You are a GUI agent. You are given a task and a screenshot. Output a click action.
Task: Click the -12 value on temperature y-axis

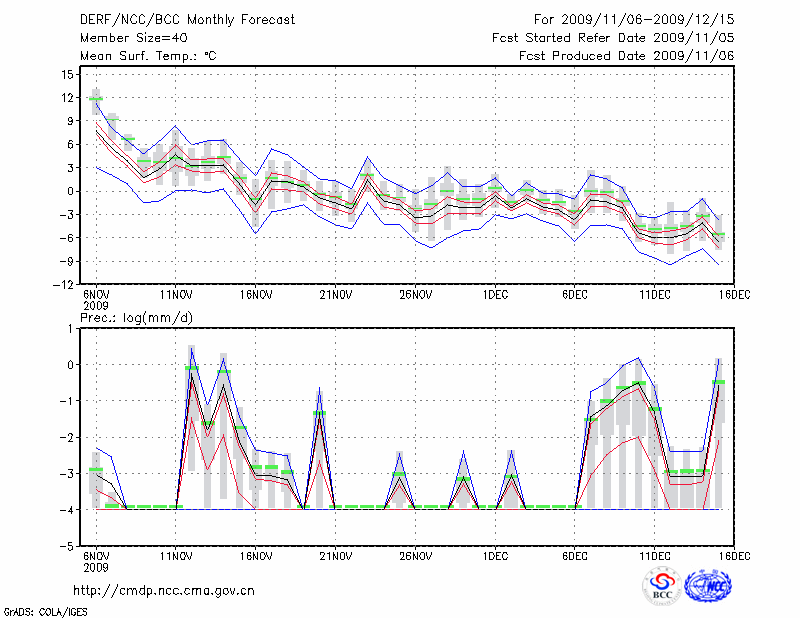coord(65,285)
